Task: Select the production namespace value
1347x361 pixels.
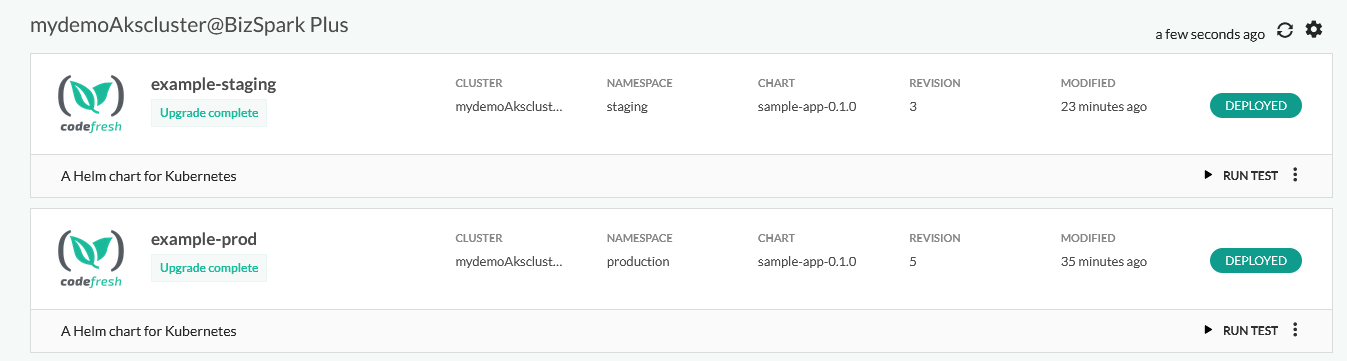Action: (x=638, y=261)
